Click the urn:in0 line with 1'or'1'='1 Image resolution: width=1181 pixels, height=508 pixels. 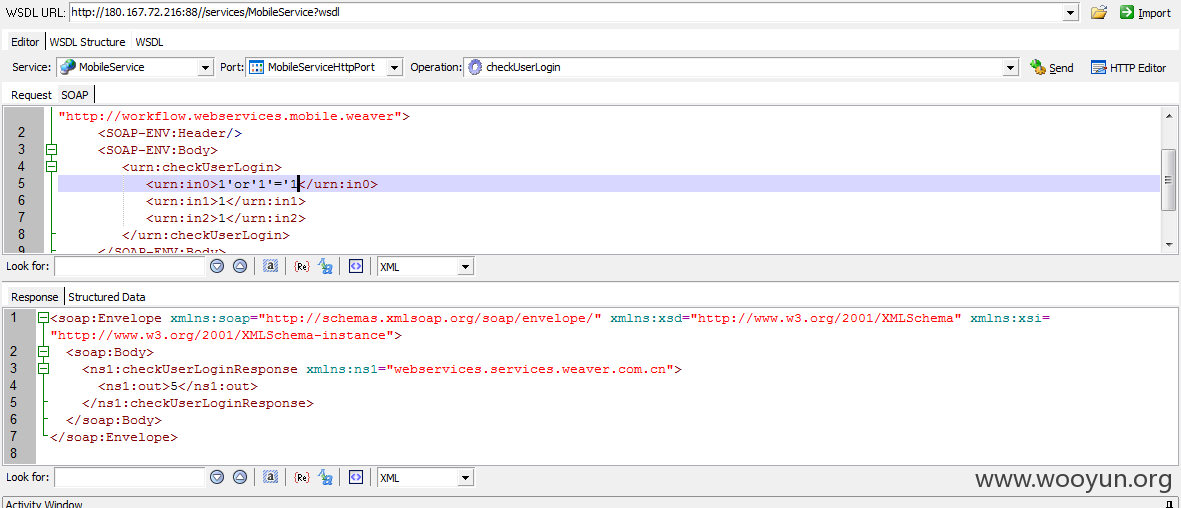(x=609, y=184)
